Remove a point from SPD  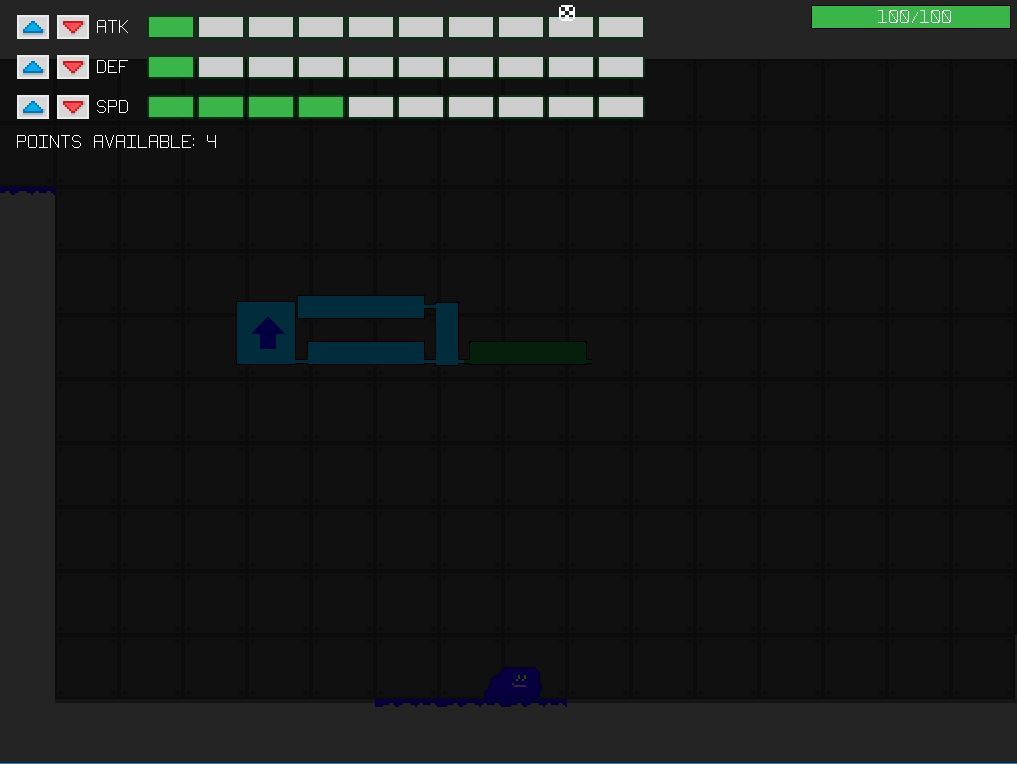pos(72,107)
